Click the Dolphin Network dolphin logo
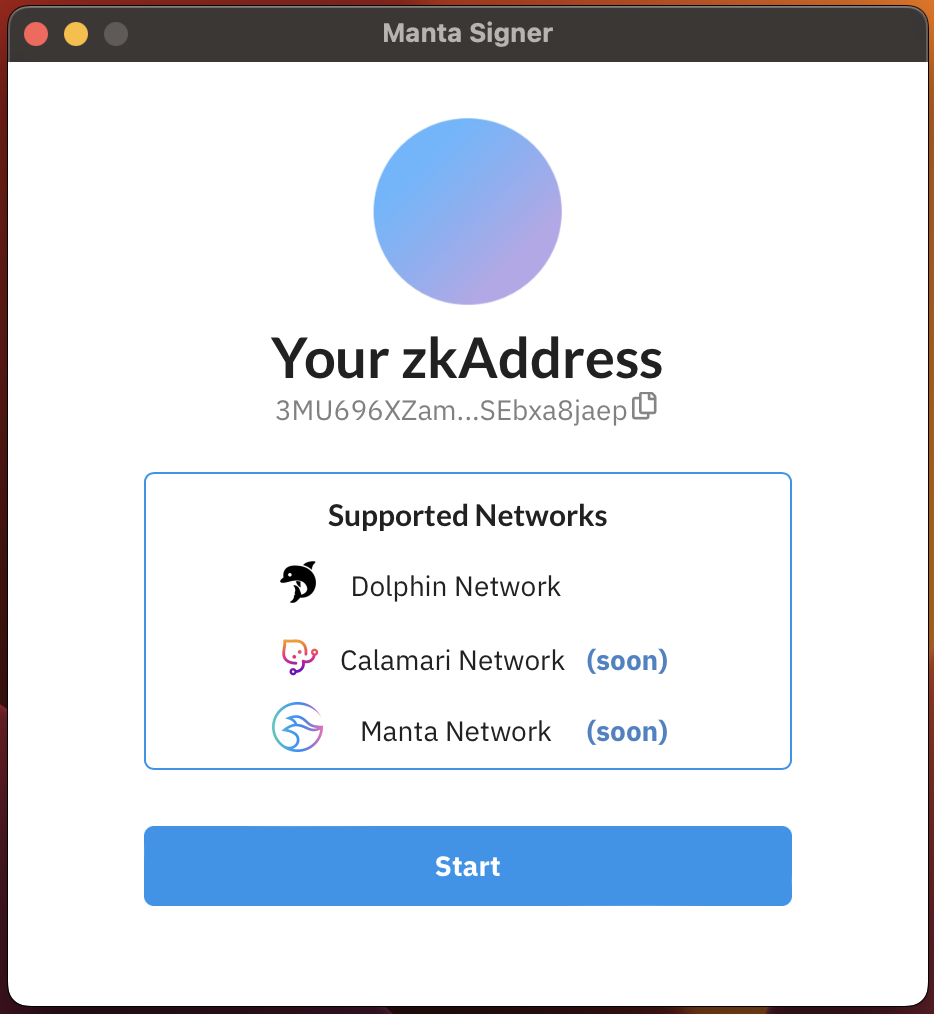Screen dimensions: 934x1014 (298, 582)
